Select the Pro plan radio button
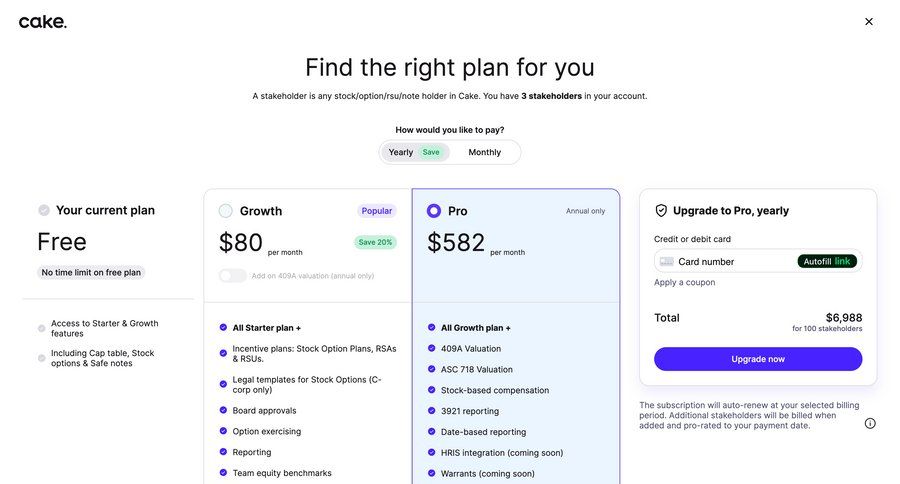 pos(434,211)
